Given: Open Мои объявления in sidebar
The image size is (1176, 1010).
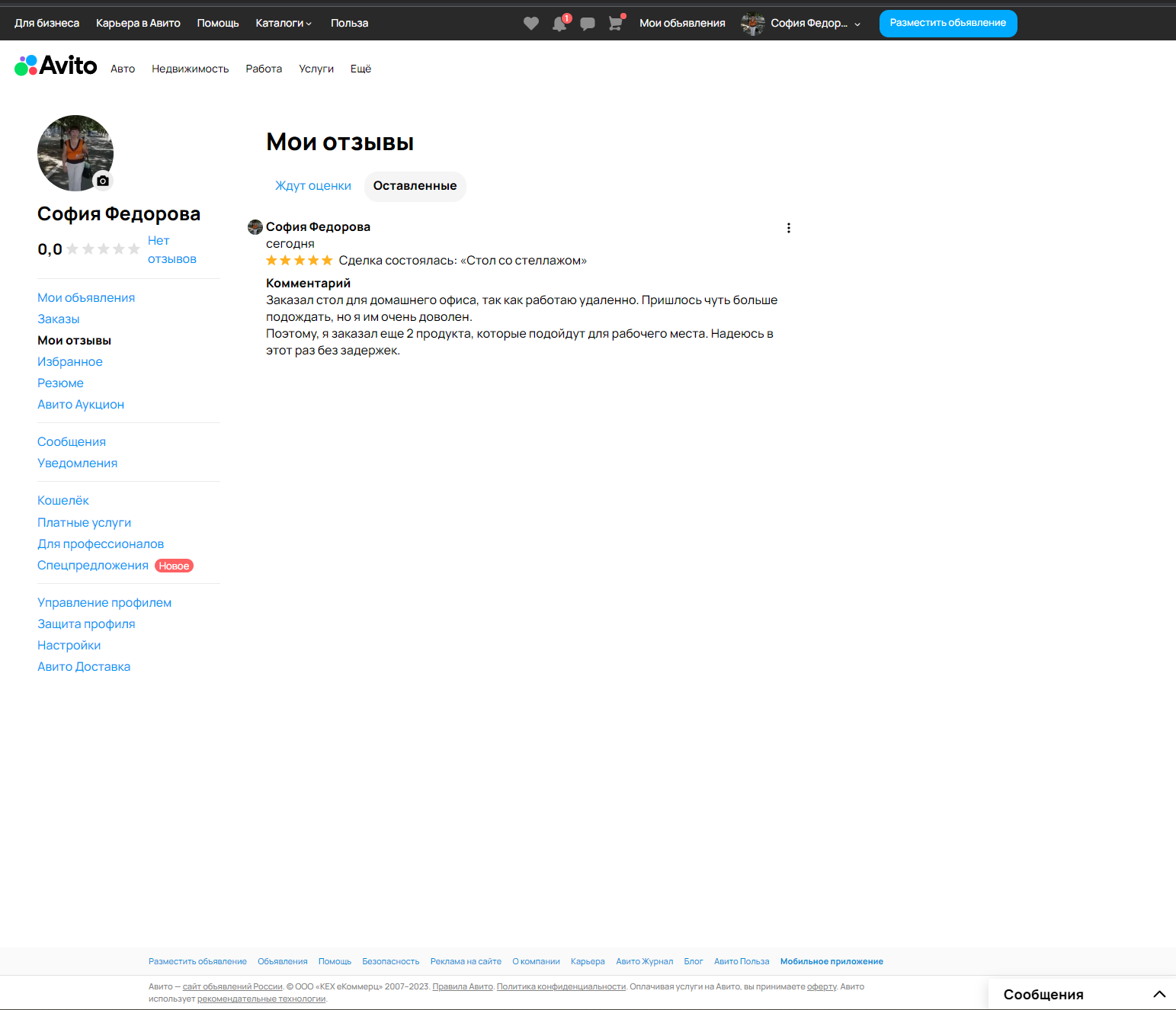Looking at the screenshot, I should point(86,298).
